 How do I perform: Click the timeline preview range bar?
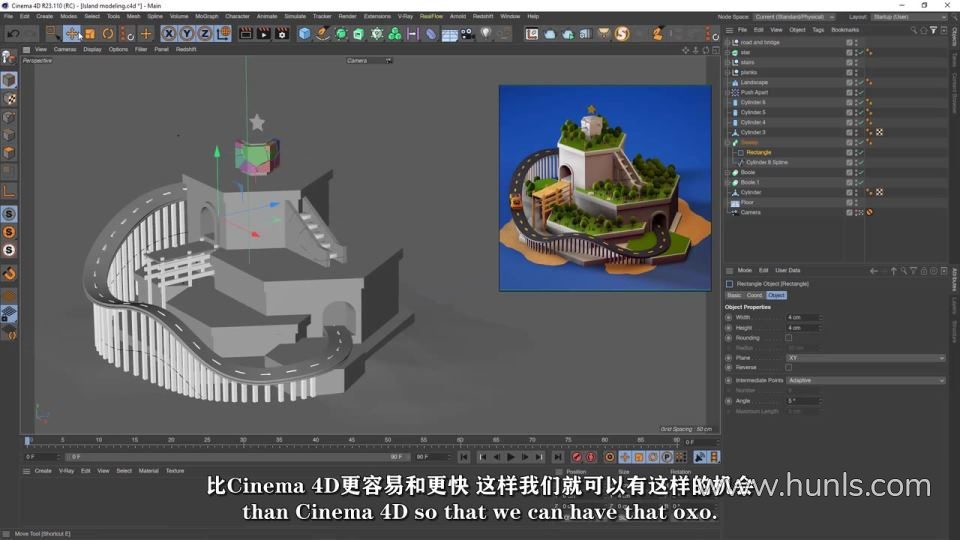tap(236, 457)
